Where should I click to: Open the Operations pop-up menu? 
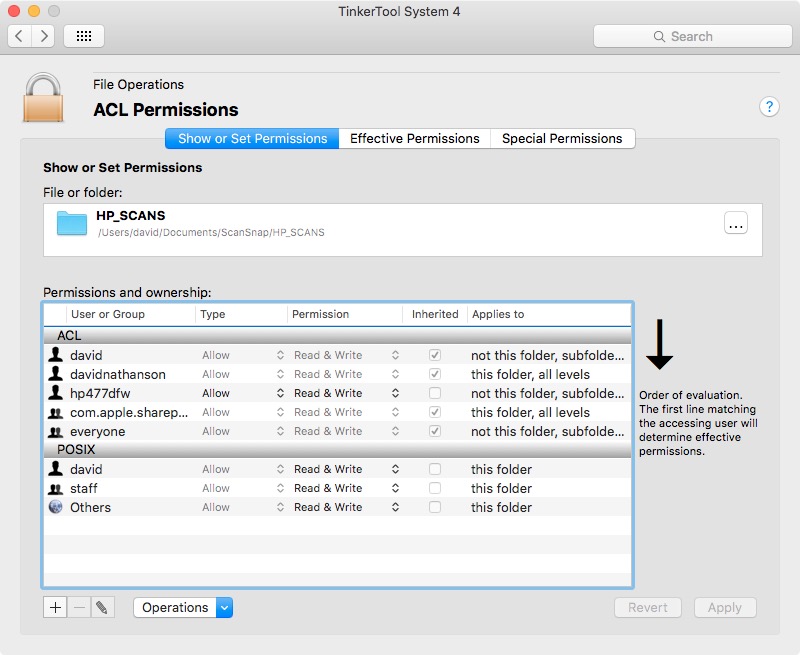[x=183, y=608]
